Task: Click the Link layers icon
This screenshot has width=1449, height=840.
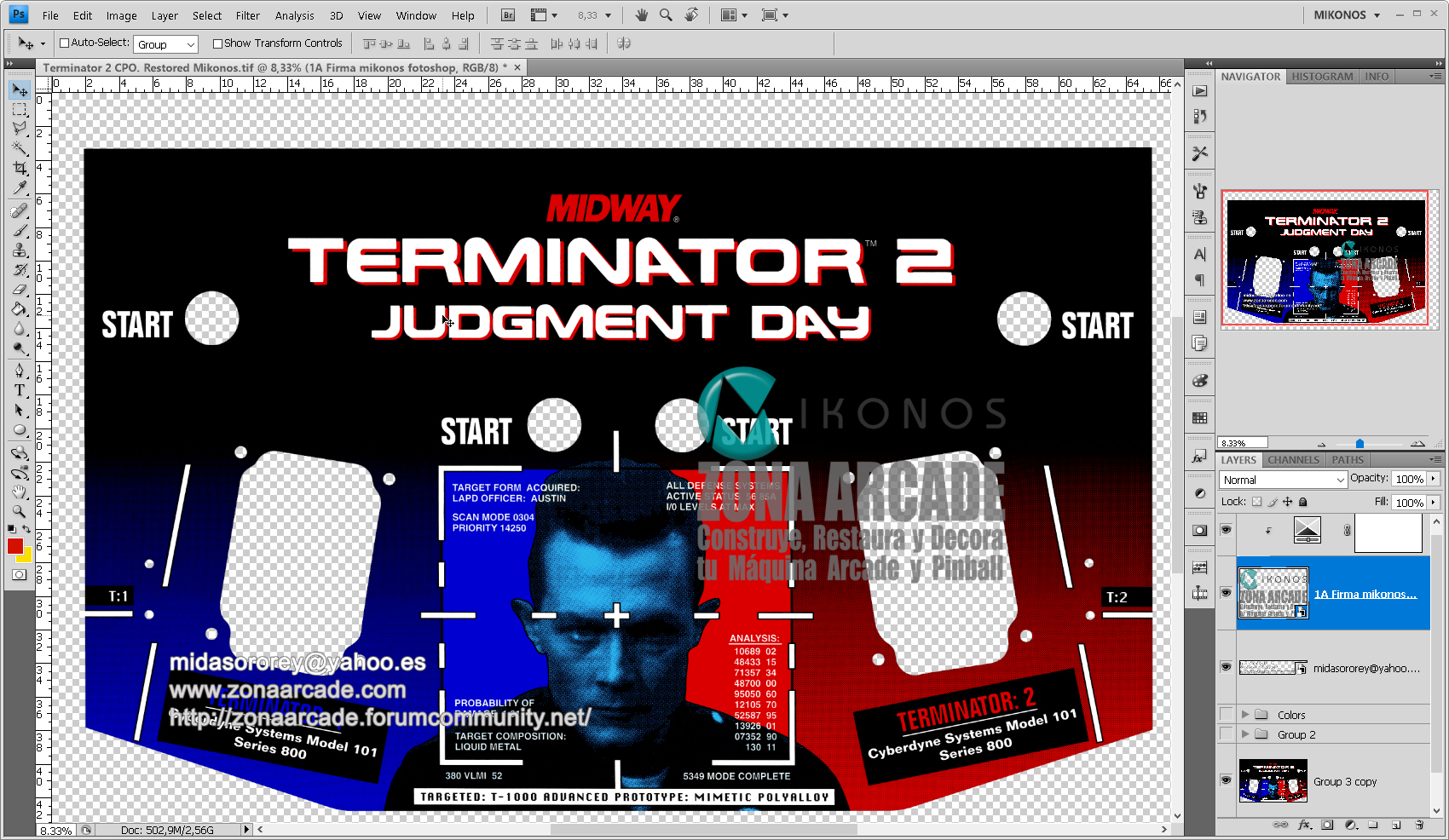Action: point(1280,825)
